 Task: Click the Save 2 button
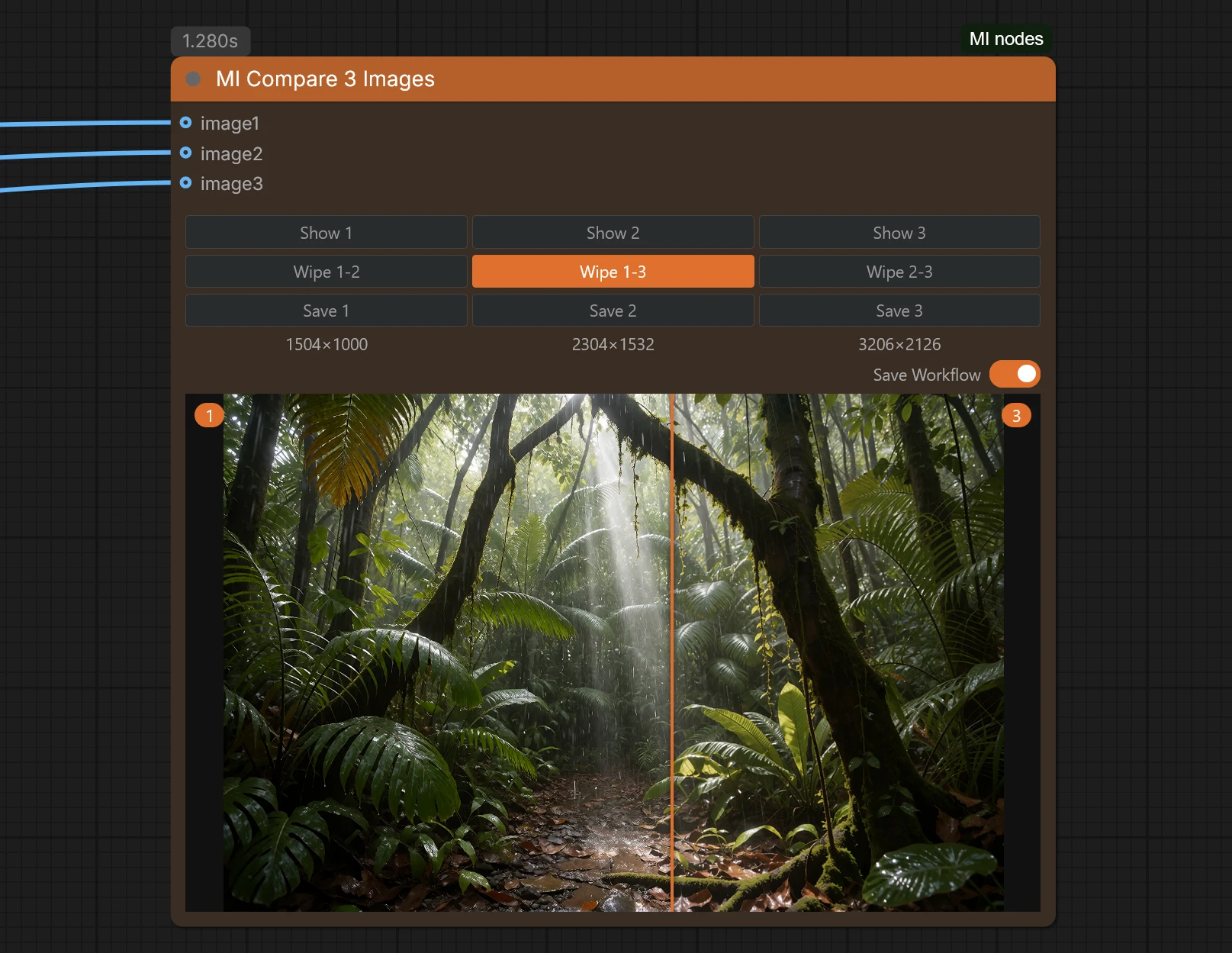[x=613, y=311]
